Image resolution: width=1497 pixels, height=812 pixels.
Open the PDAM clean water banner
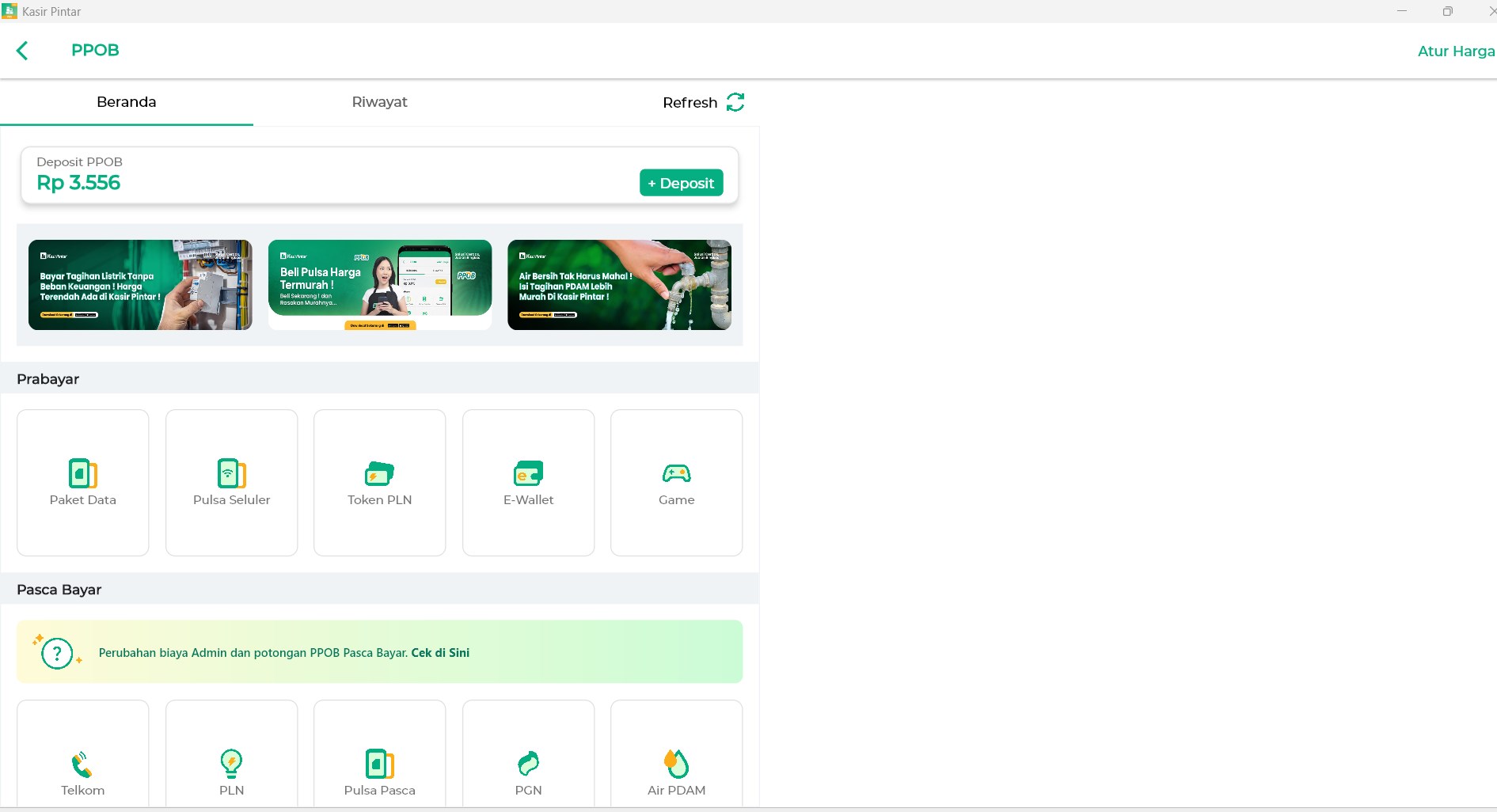(x=619, y=285)
